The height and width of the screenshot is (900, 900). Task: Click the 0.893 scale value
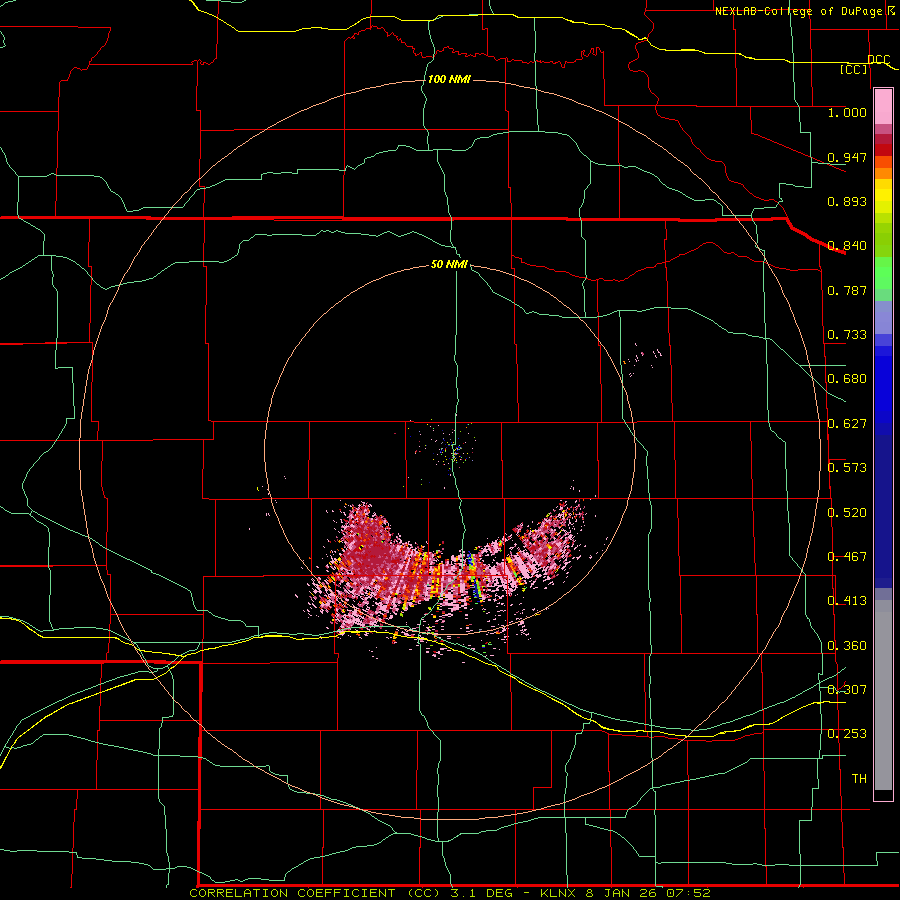click(x=847, y=201)
